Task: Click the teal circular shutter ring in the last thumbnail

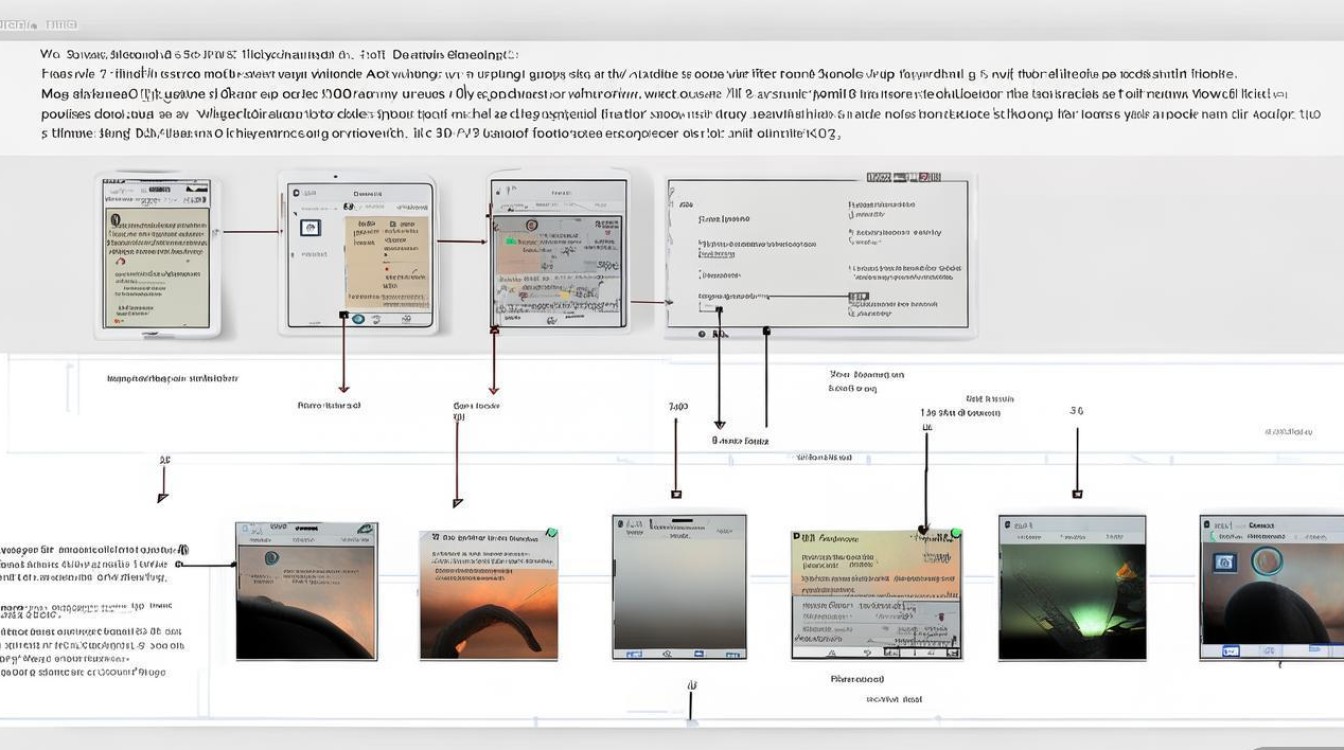Action: coord(1269,561)
